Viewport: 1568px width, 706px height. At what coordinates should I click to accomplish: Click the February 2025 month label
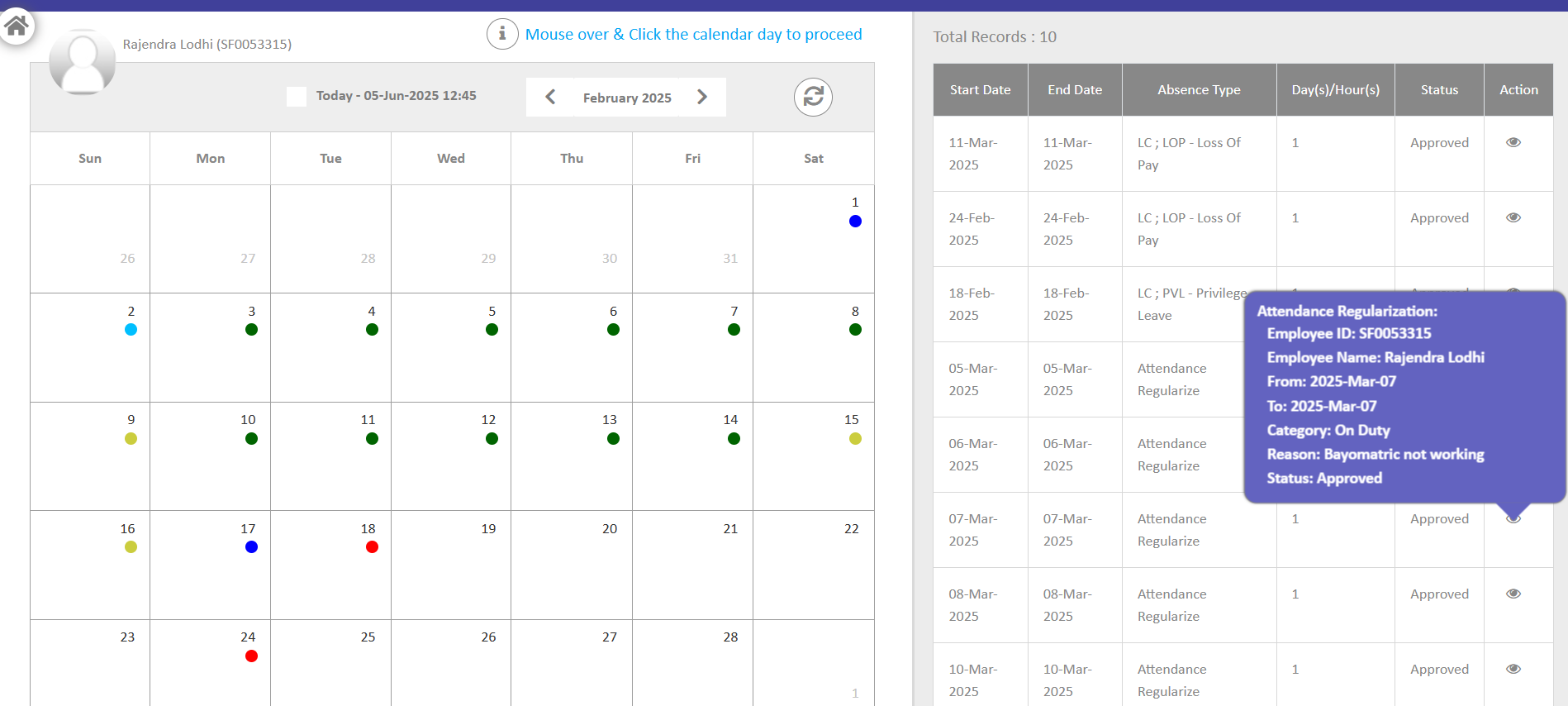[x=627, y=98]
